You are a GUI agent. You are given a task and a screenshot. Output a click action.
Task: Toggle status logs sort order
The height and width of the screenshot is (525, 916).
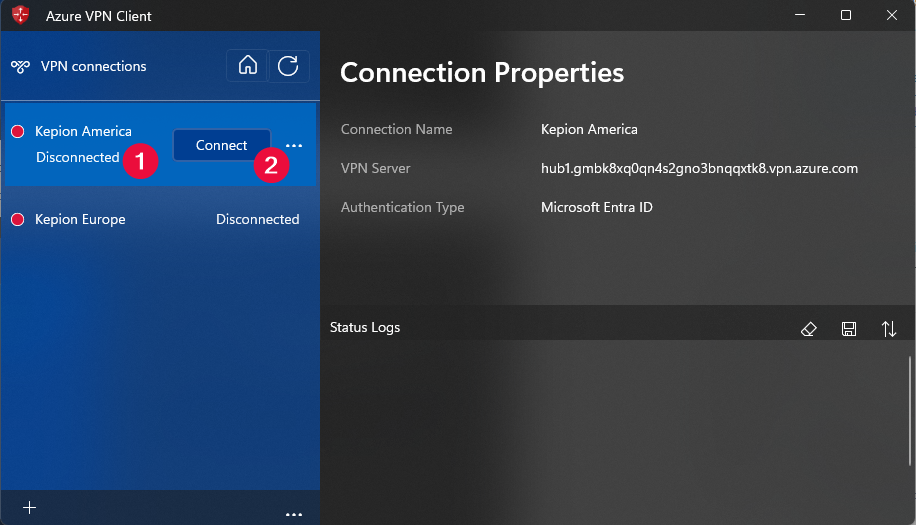tap(889, 329)
